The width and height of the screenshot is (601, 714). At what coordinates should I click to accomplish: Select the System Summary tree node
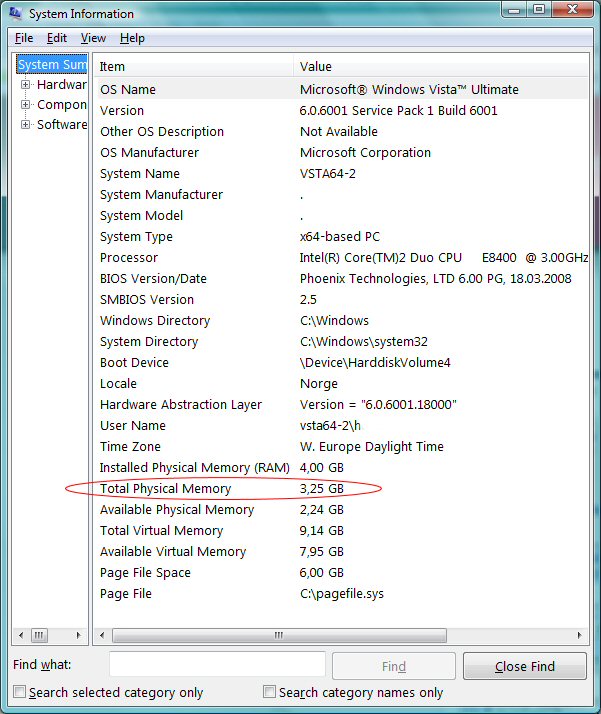click(x=52, y=65)
